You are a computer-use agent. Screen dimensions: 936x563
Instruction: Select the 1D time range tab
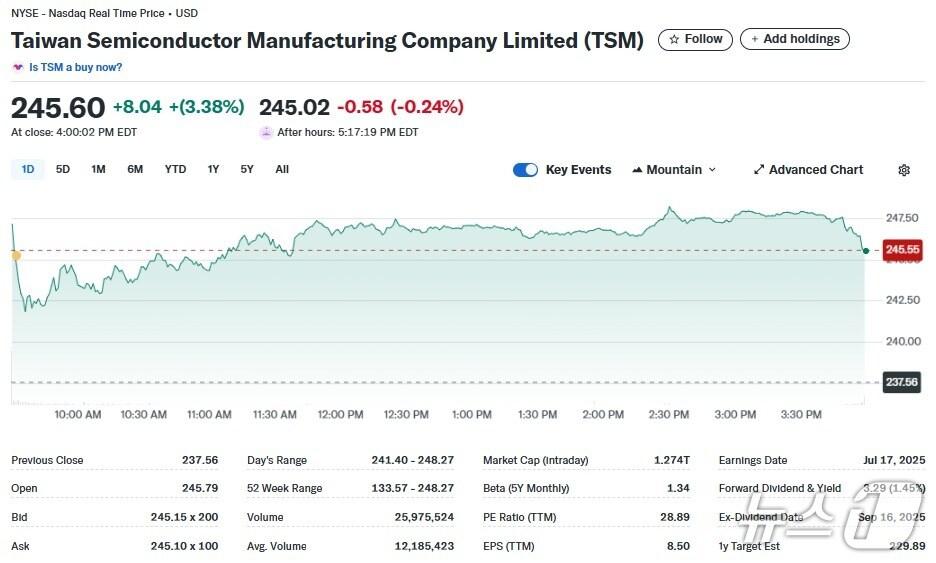coord(28,169)
